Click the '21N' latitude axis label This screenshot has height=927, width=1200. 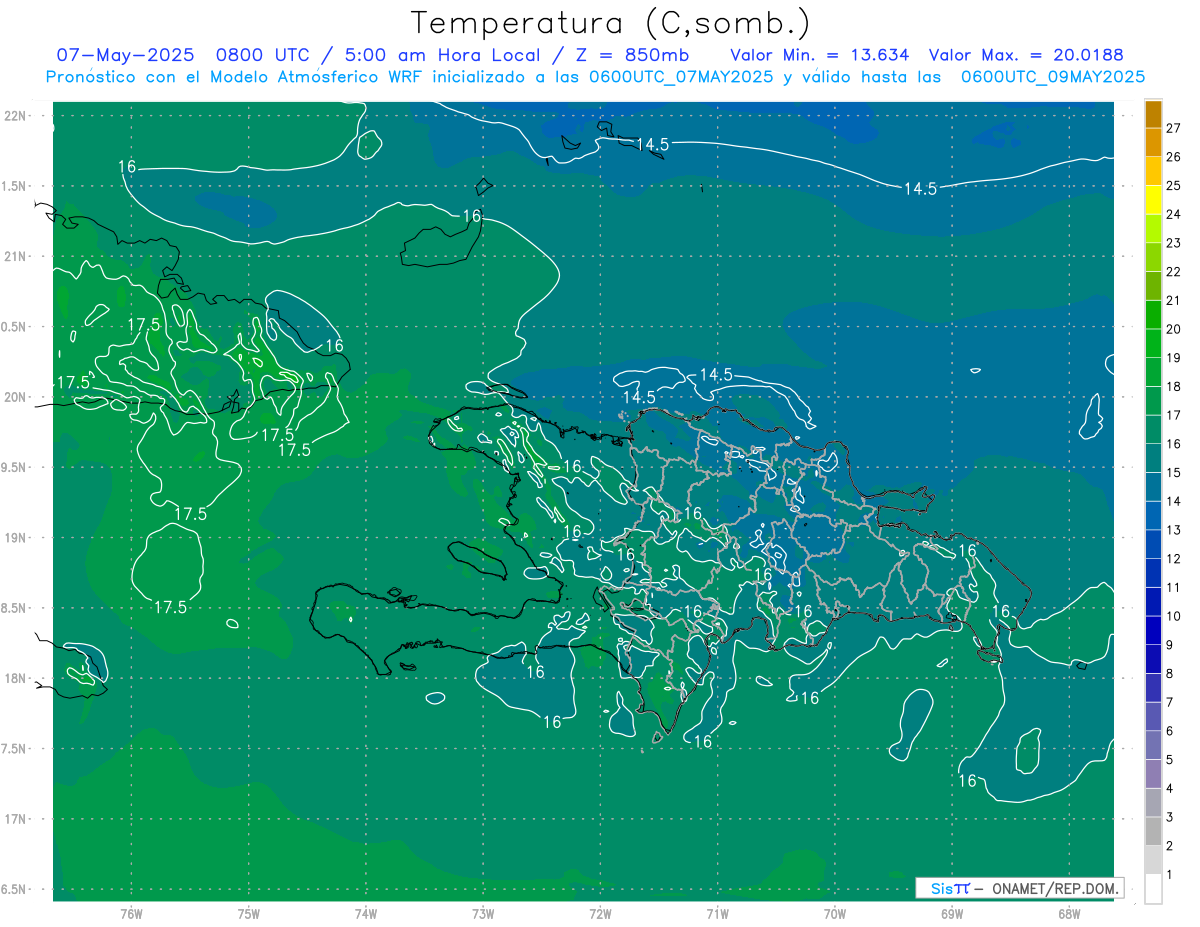pos(16,257)
